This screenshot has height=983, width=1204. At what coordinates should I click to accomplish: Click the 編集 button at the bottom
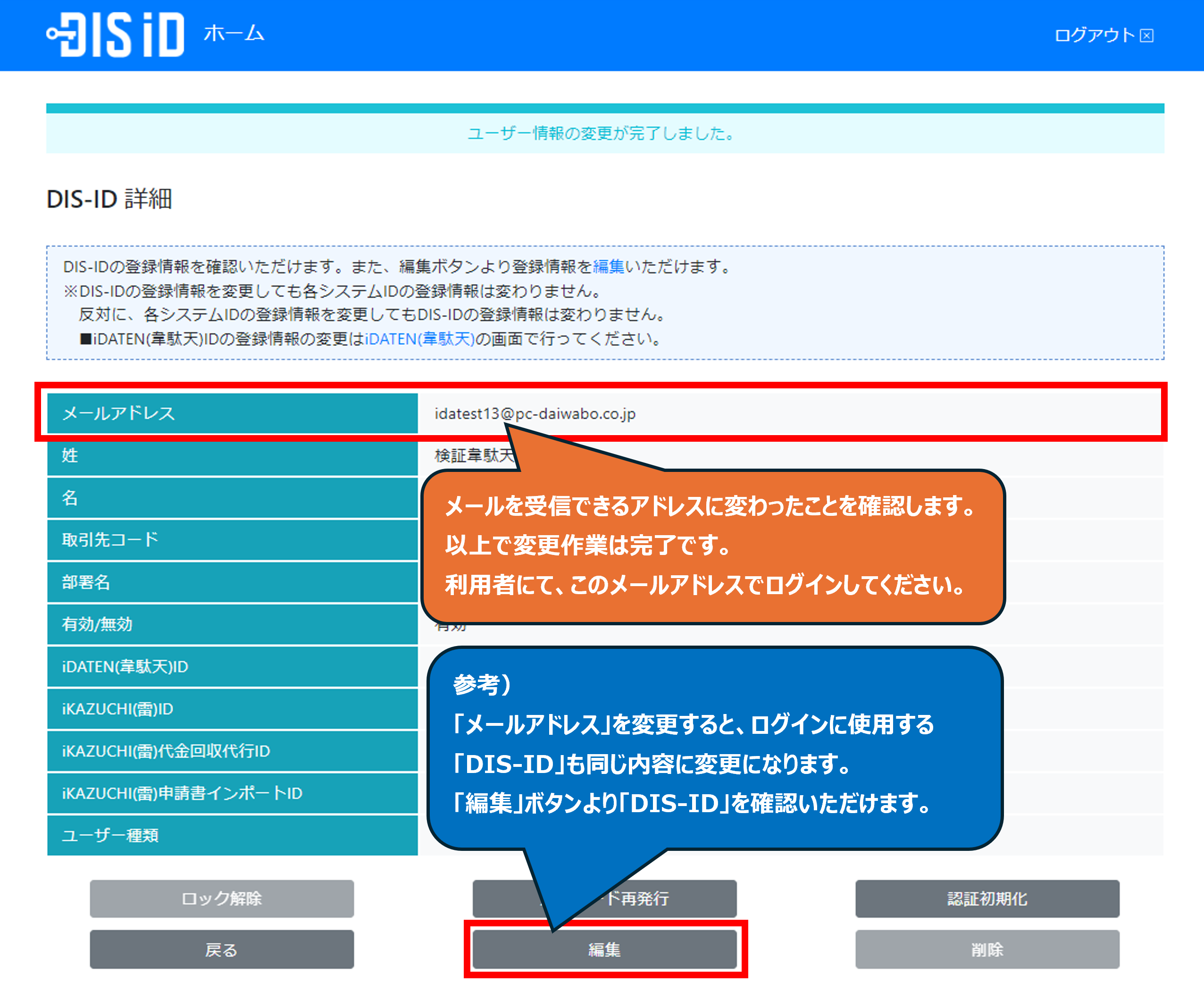coord(604,949)
